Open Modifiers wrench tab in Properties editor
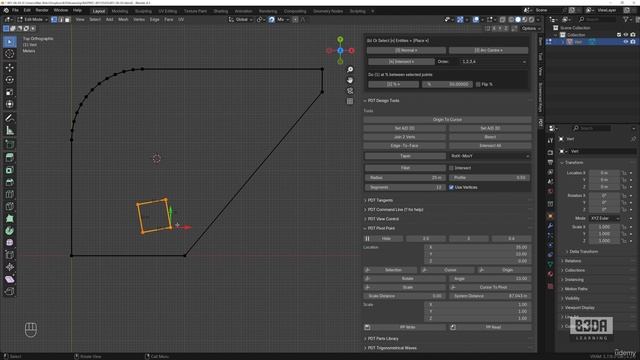The width and height of the screenshot is (640, 360). tap(550, 226)
